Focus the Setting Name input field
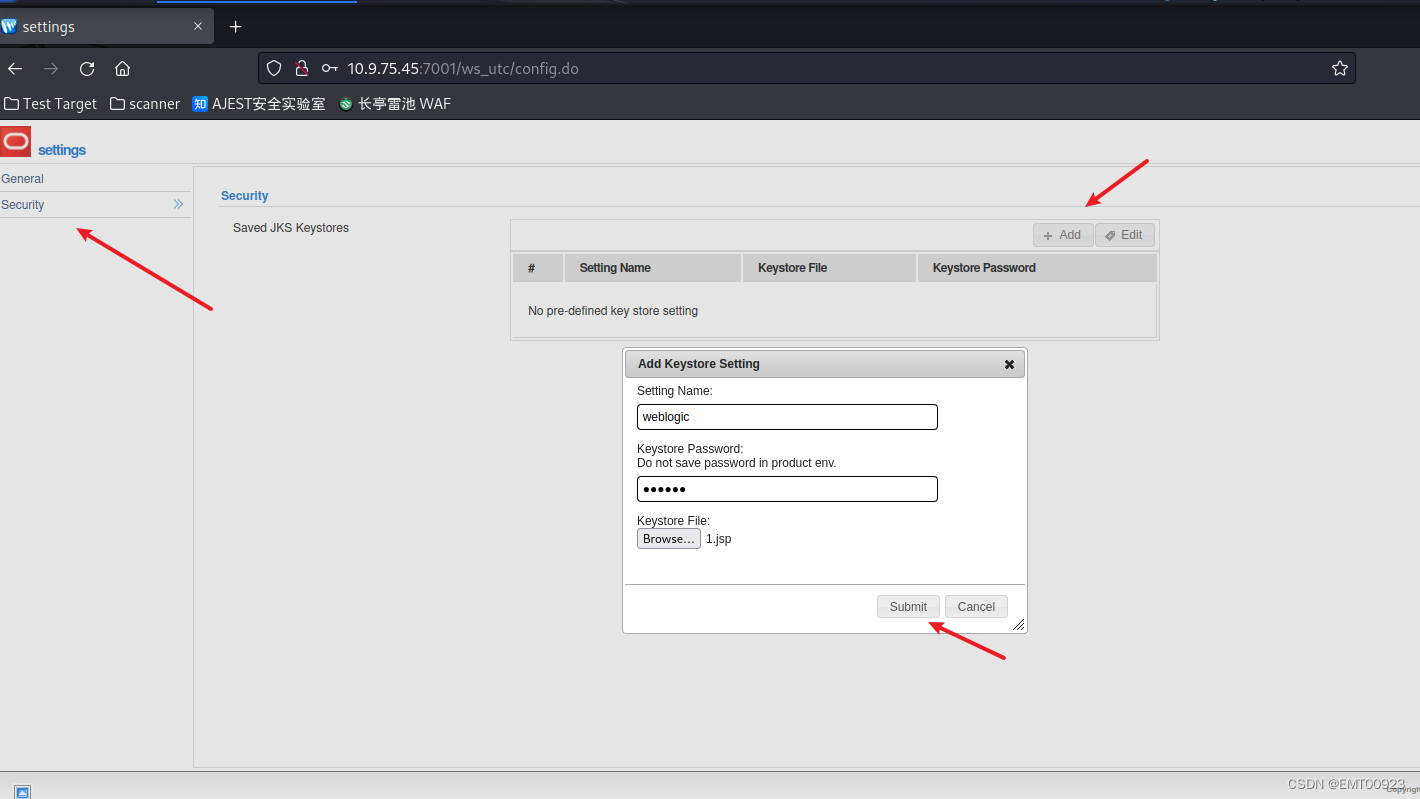 [787, 417]
